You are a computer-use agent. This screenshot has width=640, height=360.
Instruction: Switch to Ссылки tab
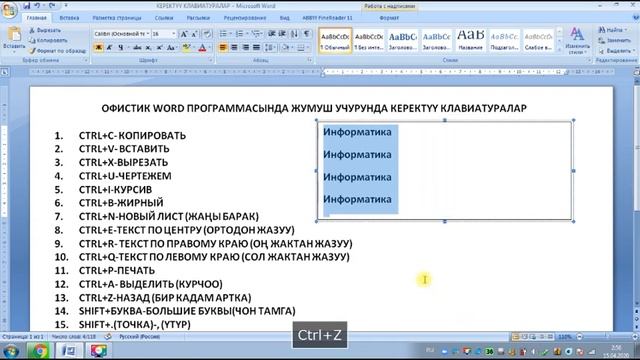(x=164, y=18)
